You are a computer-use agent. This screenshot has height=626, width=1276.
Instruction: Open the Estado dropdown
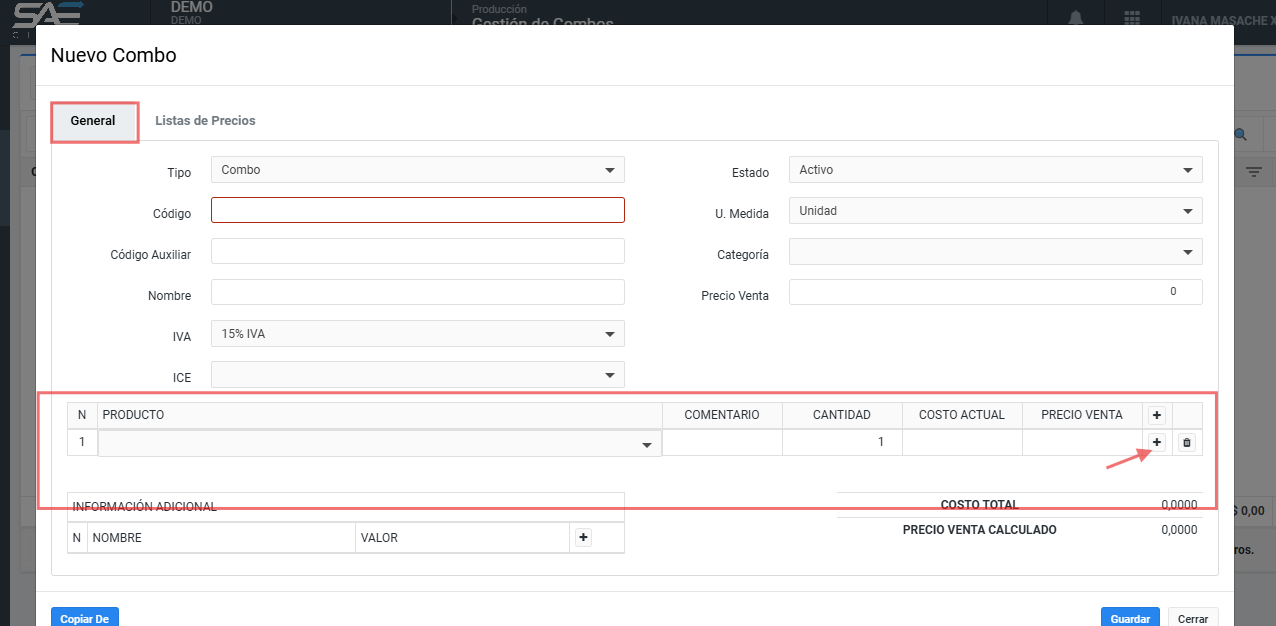coord(995,170)
